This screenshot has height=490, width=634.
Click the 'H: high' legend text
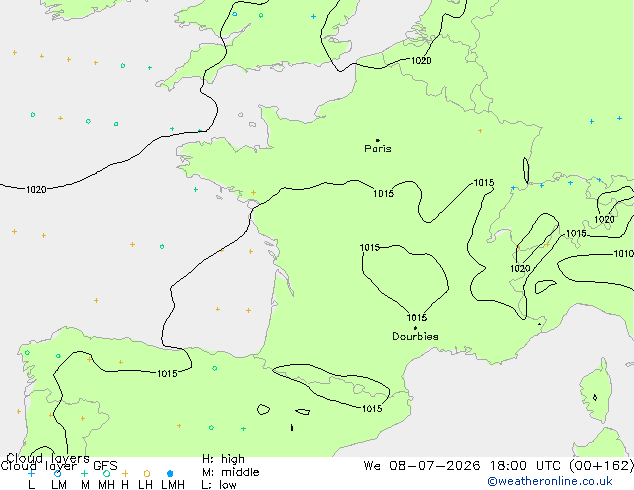click(223, 459)
